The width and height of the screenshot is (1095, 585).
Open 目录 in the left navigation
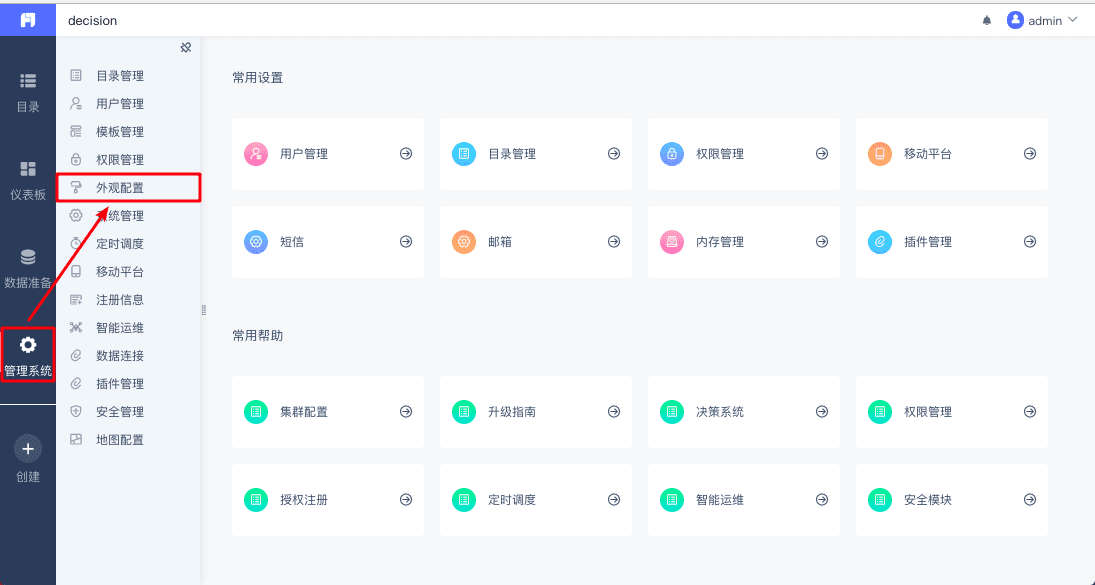[28, 92]
